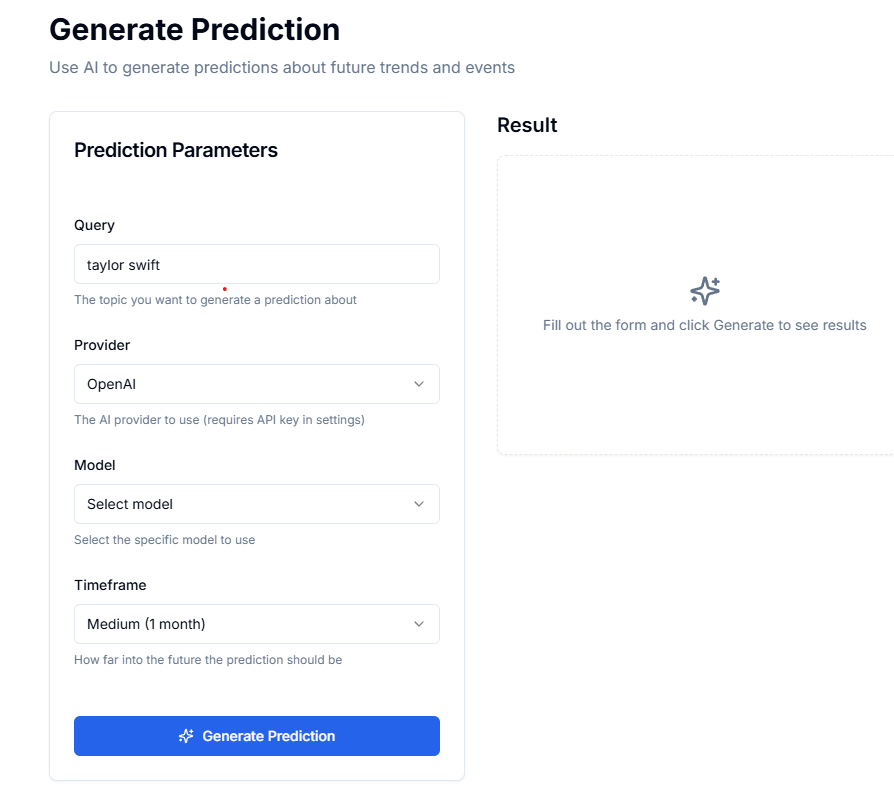Expand the Timeframe dropdown set to Medium
This screenshot has height=794, width=894.
pyautogui.click(x=256, y=624)
